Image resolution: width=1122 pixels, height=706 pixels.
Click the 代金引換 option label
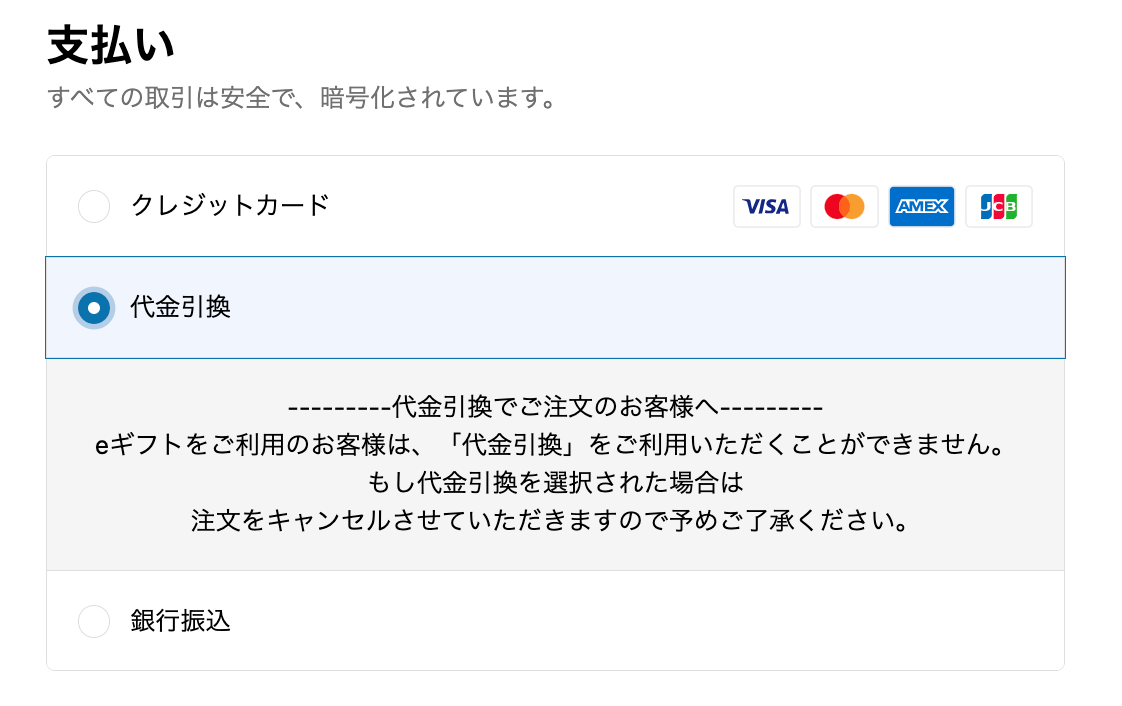pyautogui.click(x=181, y=307)
